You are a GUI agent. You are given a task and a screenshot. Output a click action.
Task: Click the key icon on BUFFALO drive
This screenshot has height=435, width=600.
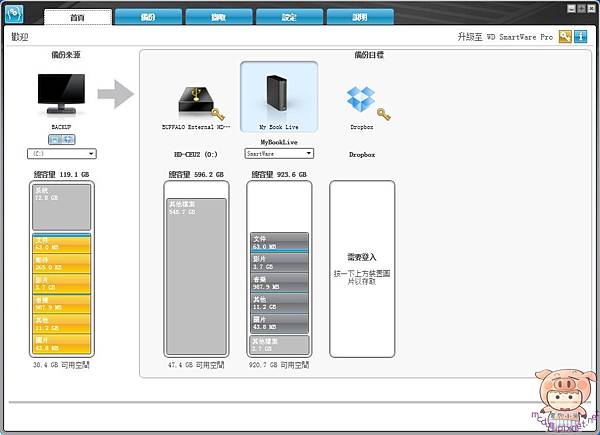click(x=218, y=114)
